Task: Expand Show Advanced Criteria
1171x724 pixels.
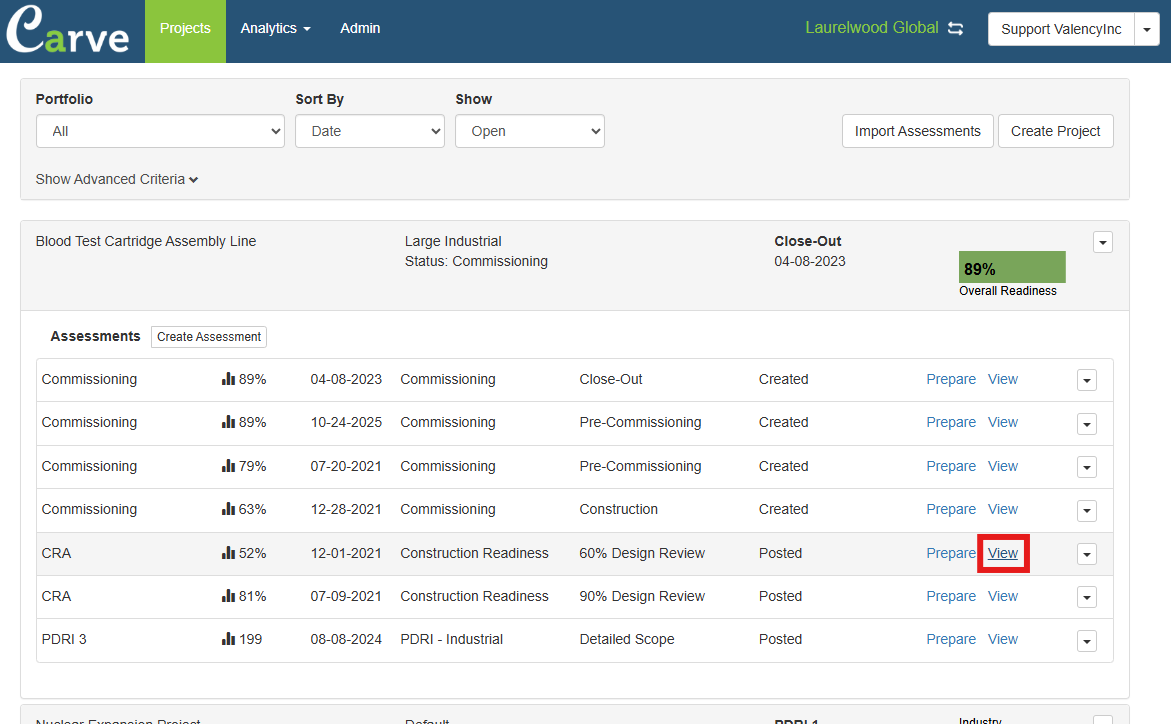Action: click(116, 179)
